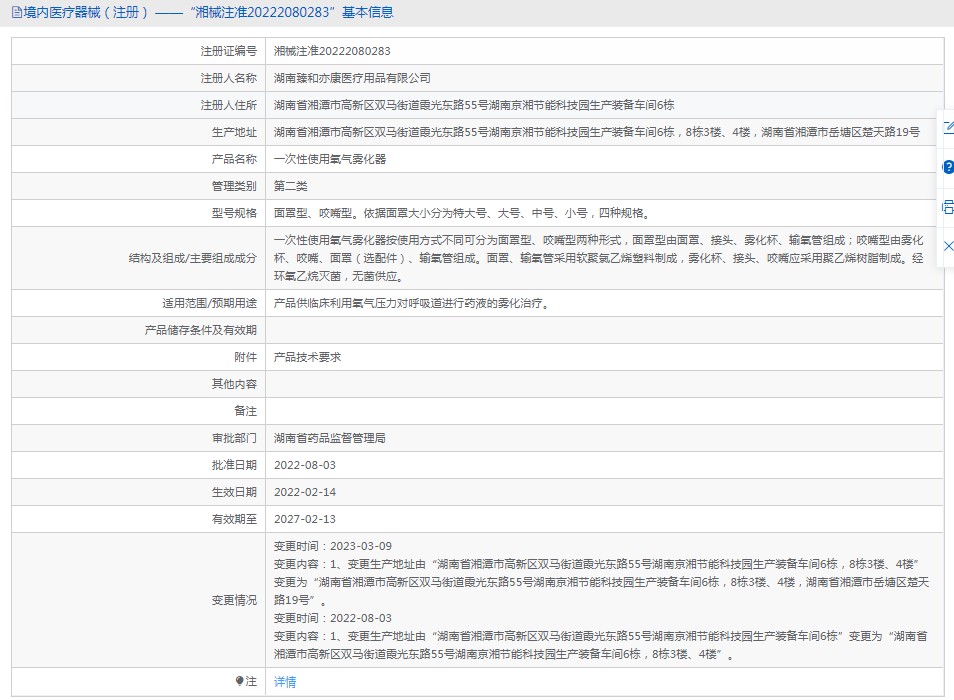This screenshot has width=954, height=700.
Task: Open help via the blue question mark icon
Action: [x=947, y=167]
